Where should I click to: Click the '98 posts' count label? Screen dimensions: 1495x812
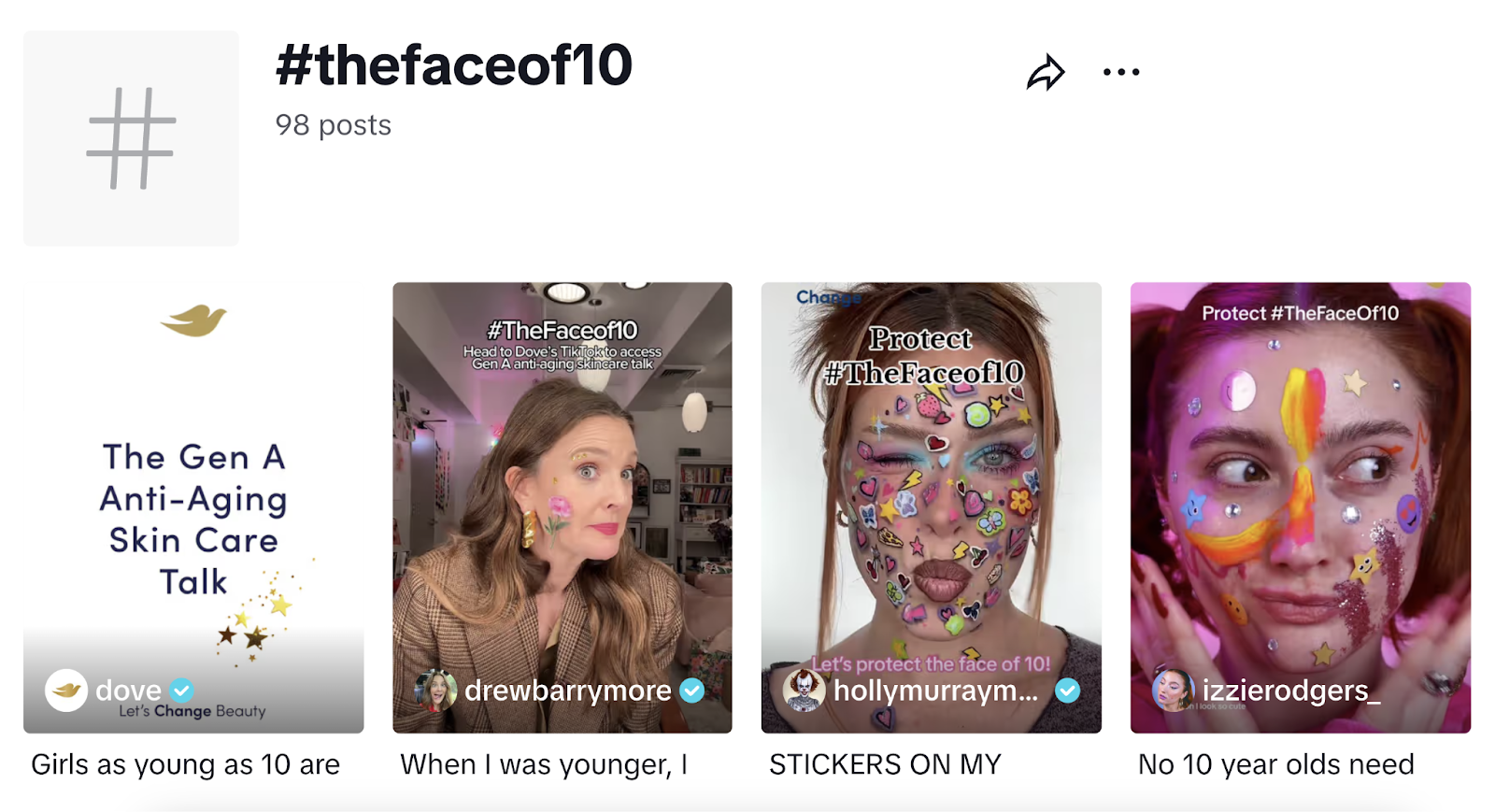[x=332, y=125]
